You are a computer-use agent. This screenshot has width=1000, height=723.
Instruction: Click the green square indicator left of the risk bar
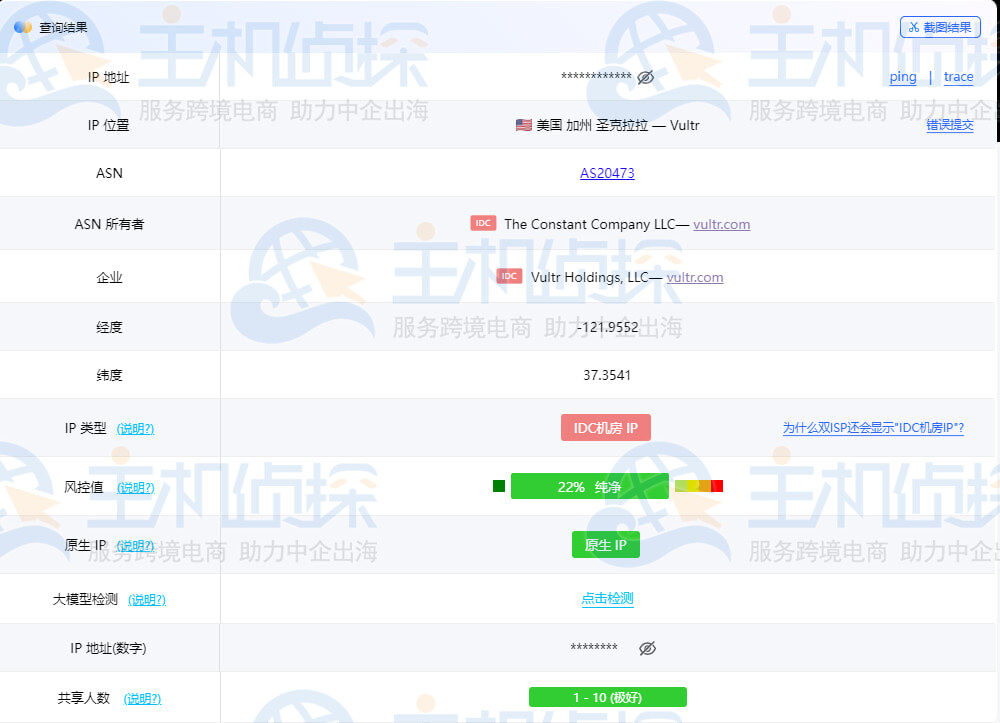click(497, 485)
